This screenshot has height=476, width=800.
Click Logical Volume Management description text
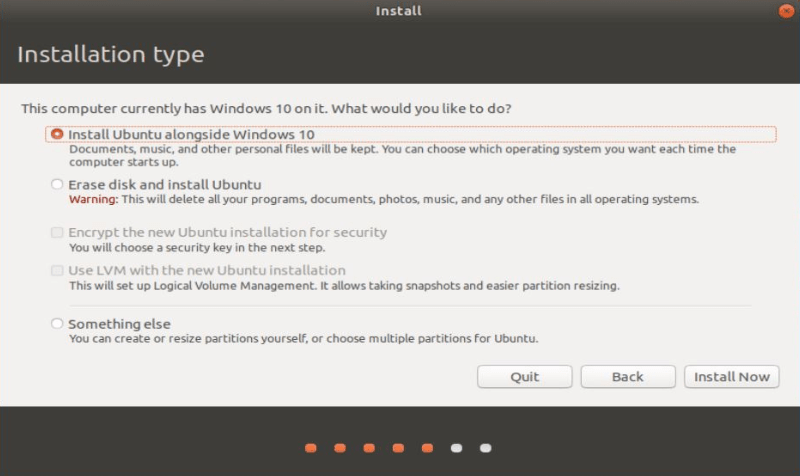(x=344, y=286)
